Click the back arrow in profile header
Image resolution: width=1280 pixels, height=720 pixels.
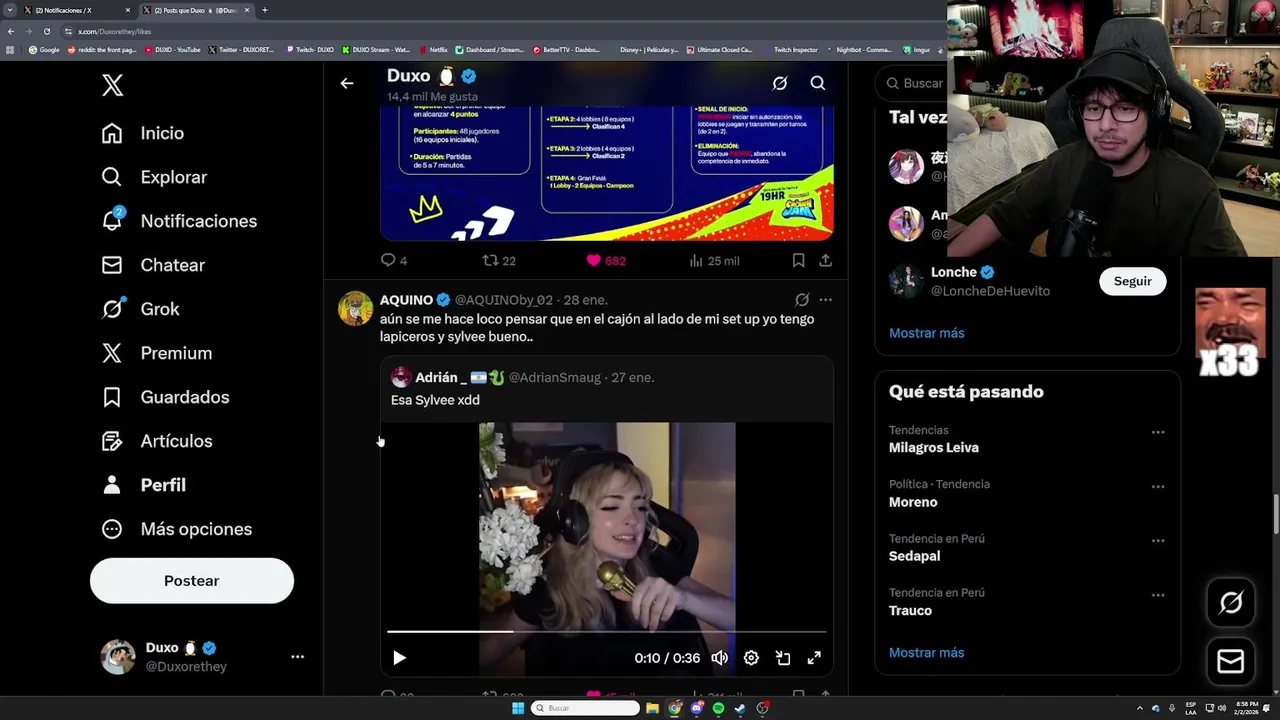click(347, 84)
